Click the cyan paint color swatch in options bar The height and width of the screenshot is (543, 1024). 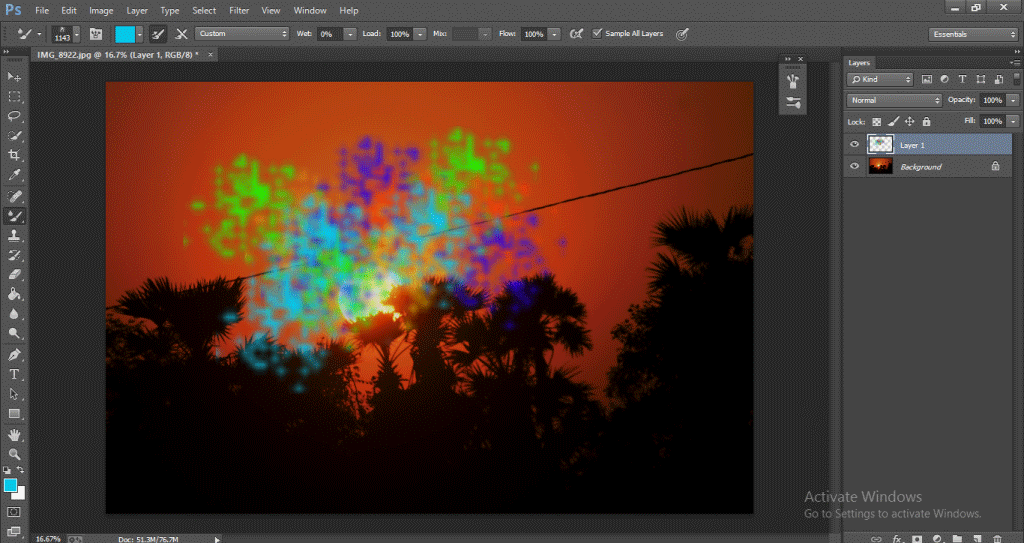(125, 33)
